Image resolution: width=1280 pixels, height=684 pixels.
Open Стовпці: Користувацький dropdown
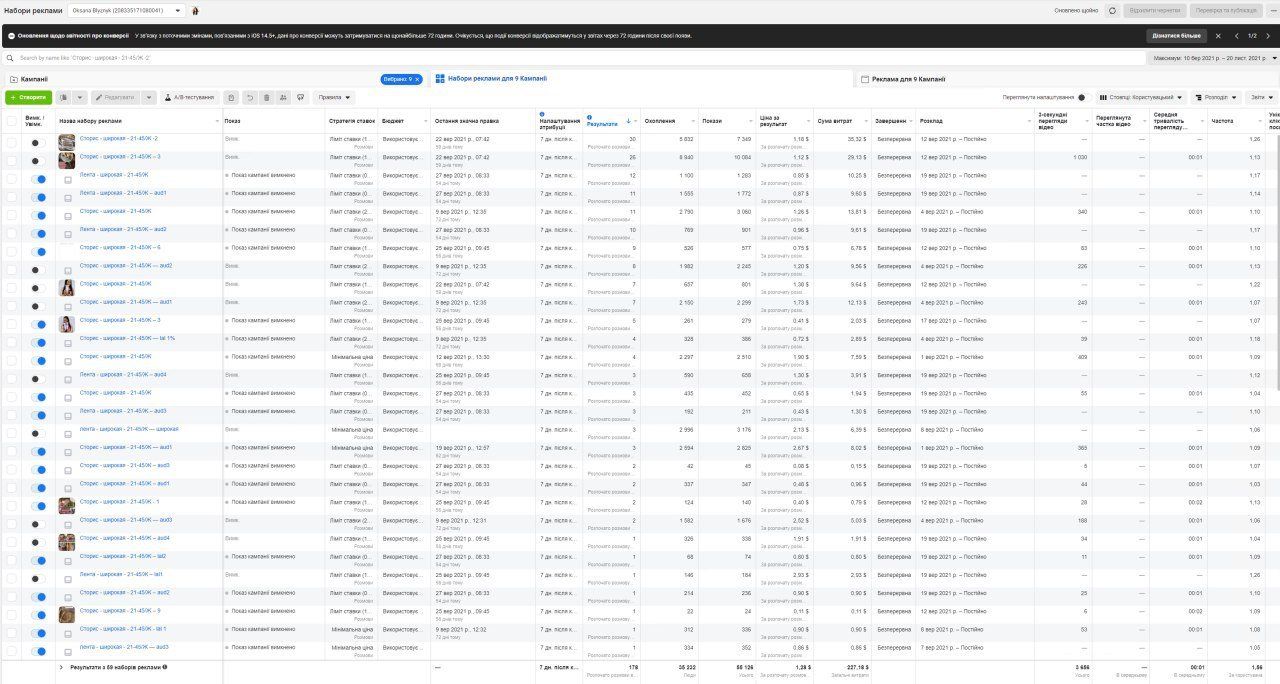tap(1141, 98)
